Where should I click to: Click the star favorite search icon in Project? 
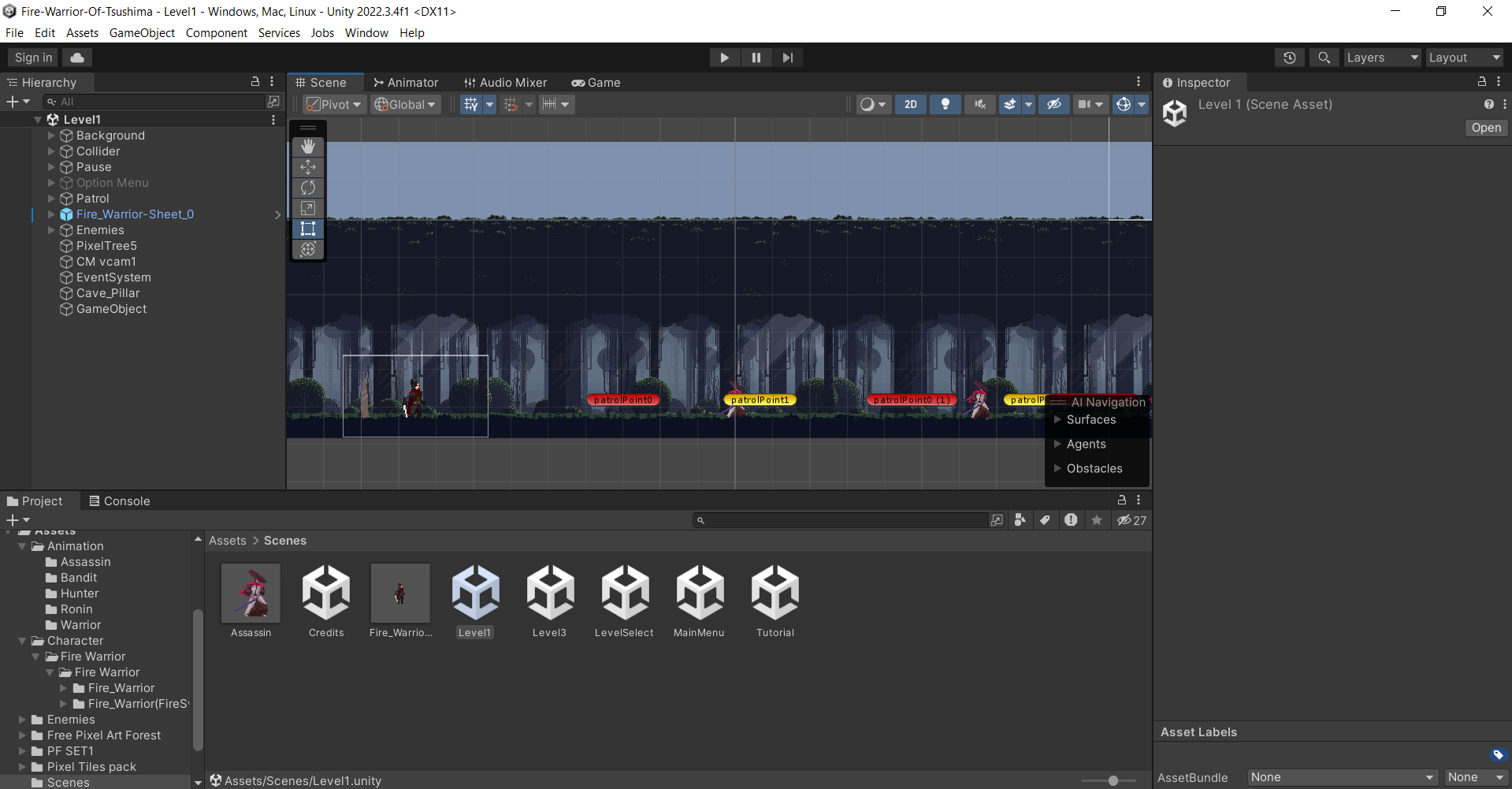[x=1096, y=520]
